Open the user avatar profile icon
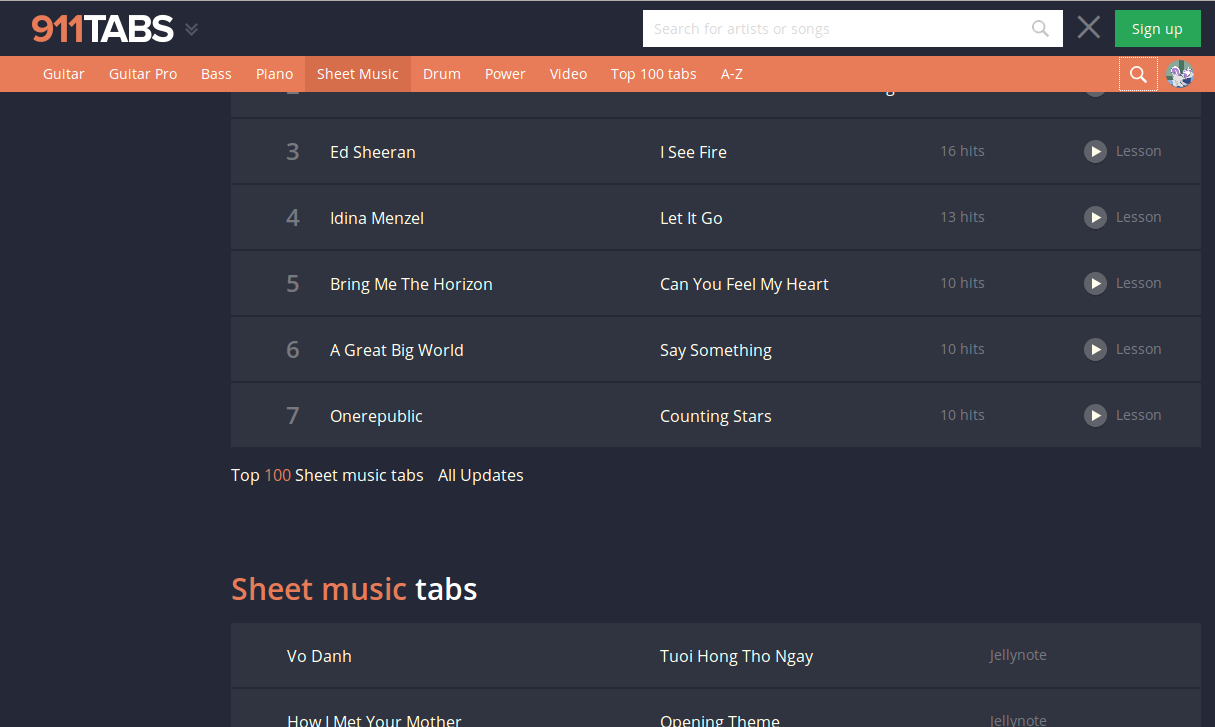This screenshot has height=727, width=1215. pyautogui.click(x=1180, y=74)
